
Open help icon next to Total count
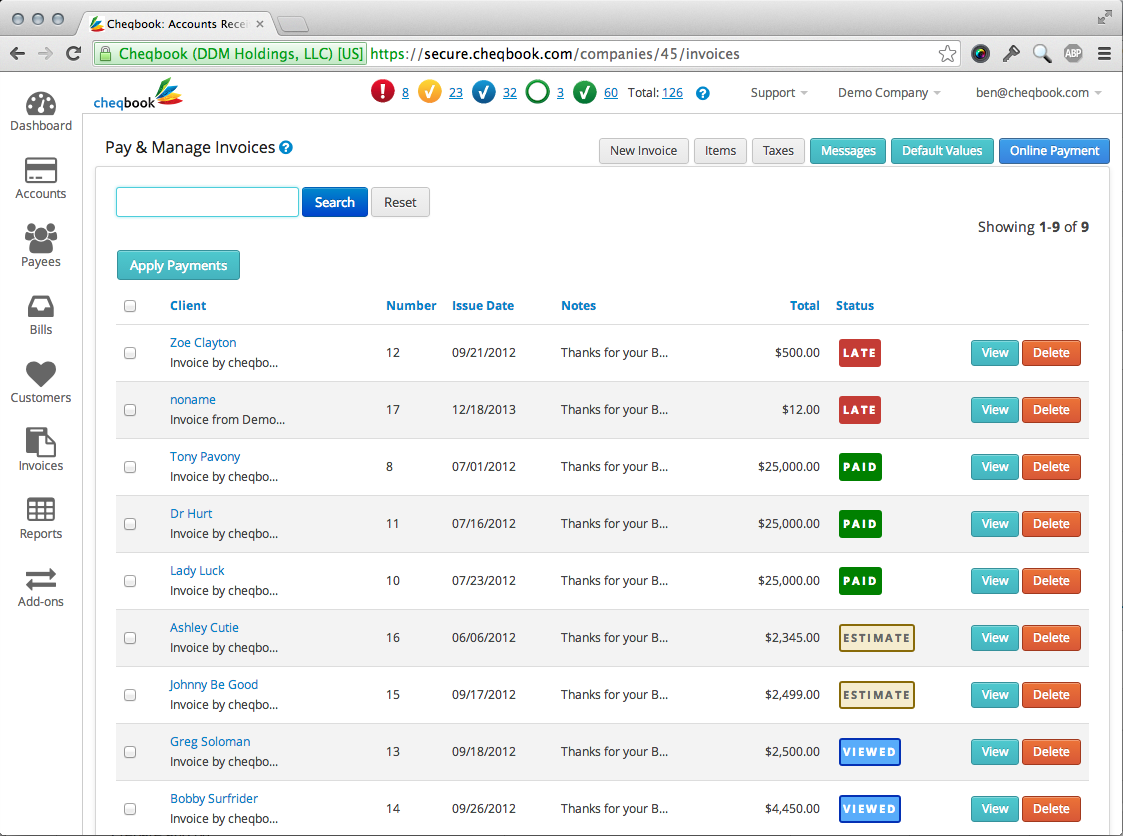point(703,93)
